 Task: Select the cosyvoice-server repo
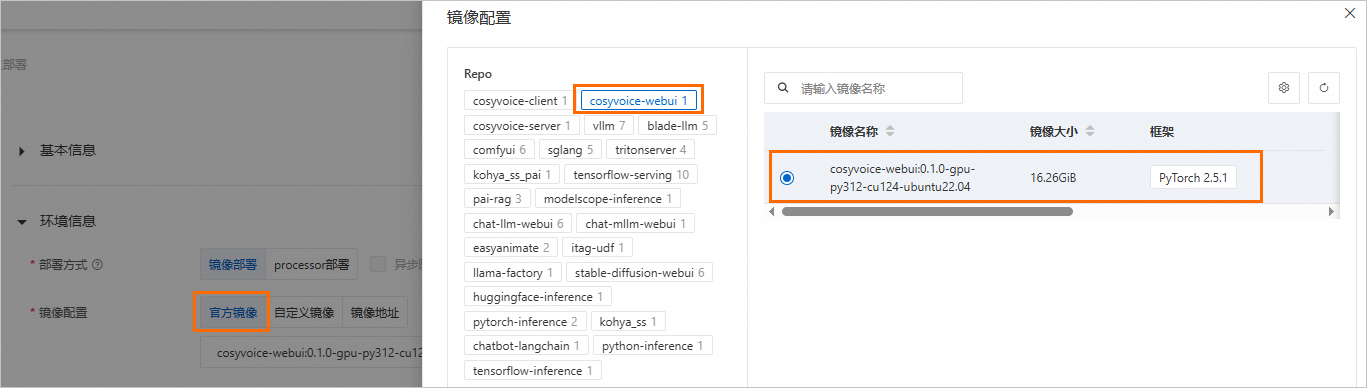(x=521, y=126)
